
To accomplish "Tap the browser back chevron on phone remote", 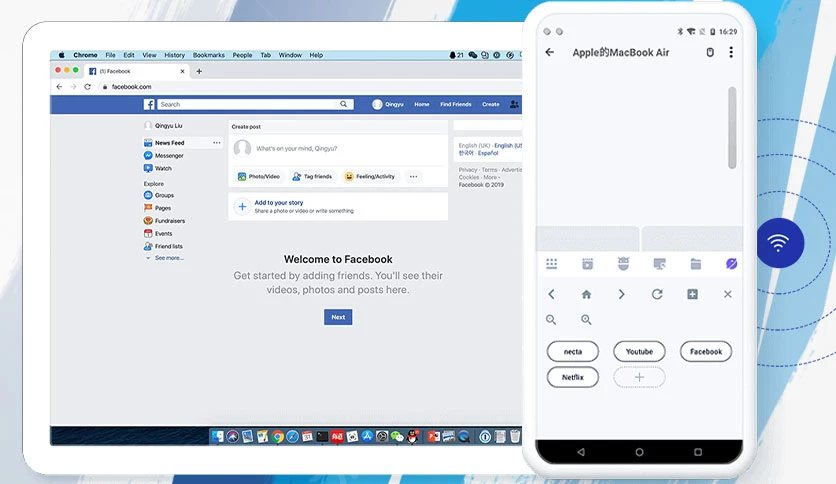I will click(551, 294).
